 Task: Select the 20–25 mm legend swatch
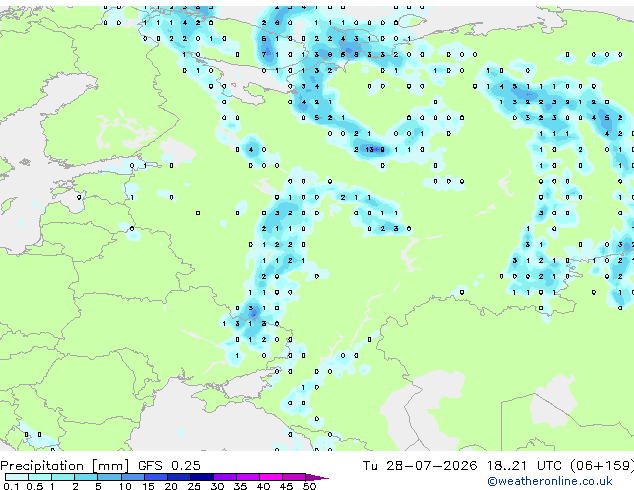pos(179,477)
